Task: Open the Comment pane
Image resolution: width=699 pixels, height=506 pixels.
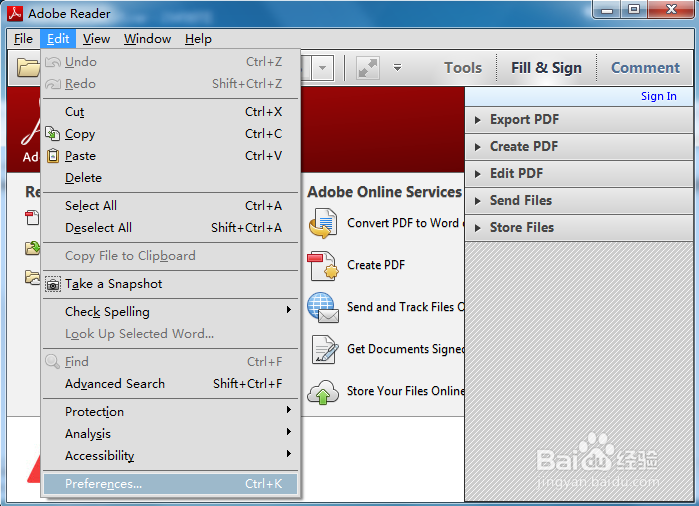Action: point(646,68)
